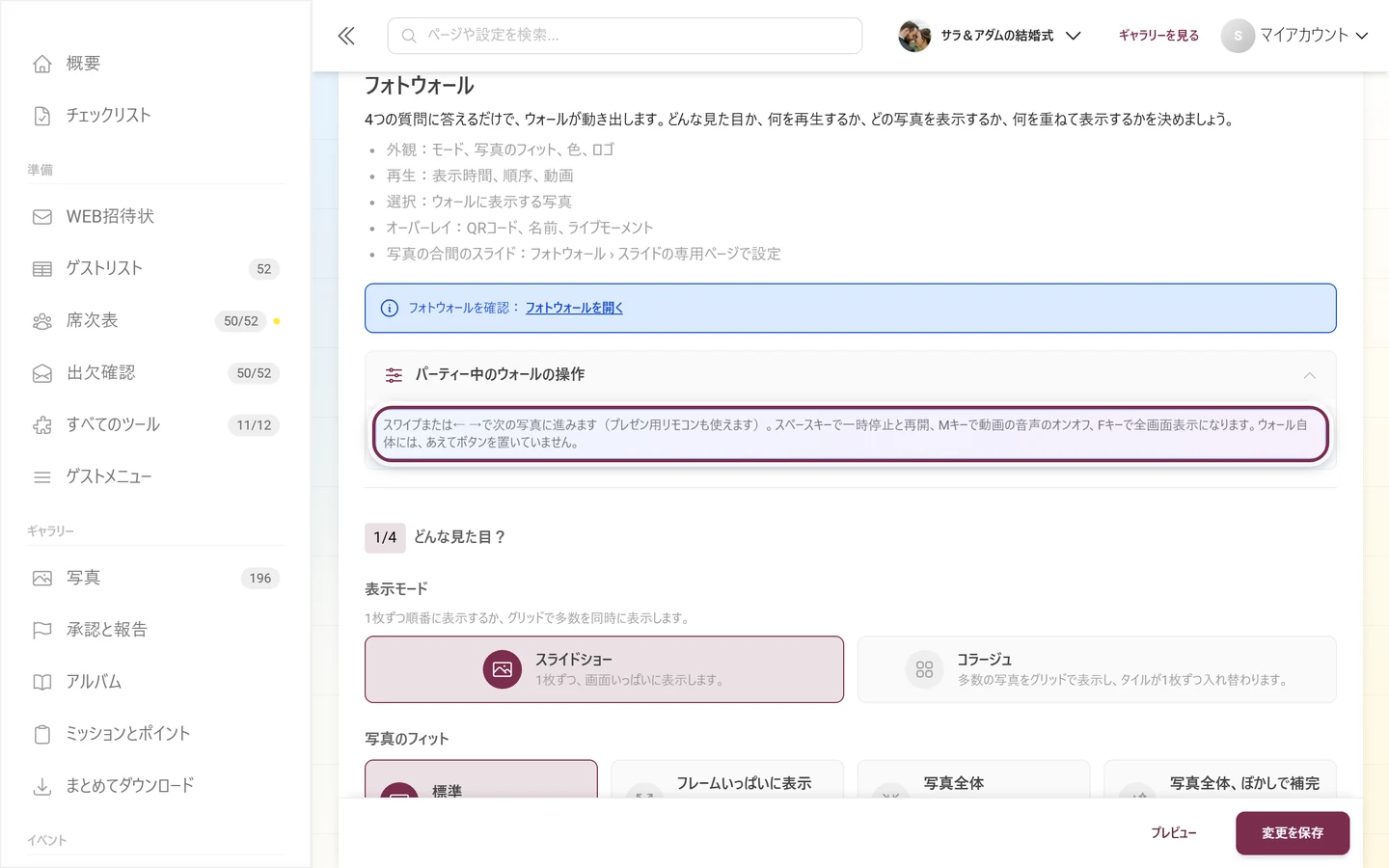Open 承認と報告 page
1389x868 pixels.
pos(155,631)
